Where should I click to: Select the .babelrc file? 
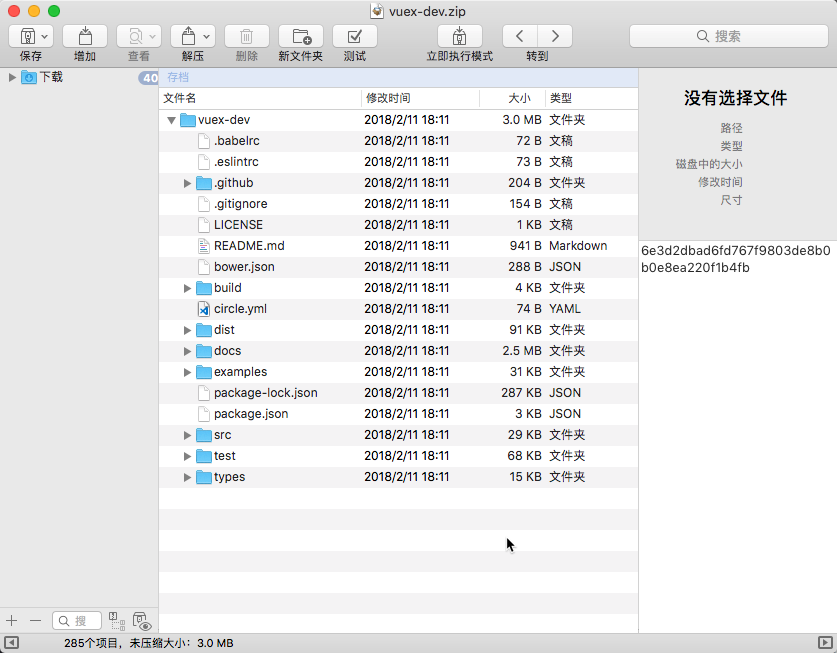click(398, 141)
